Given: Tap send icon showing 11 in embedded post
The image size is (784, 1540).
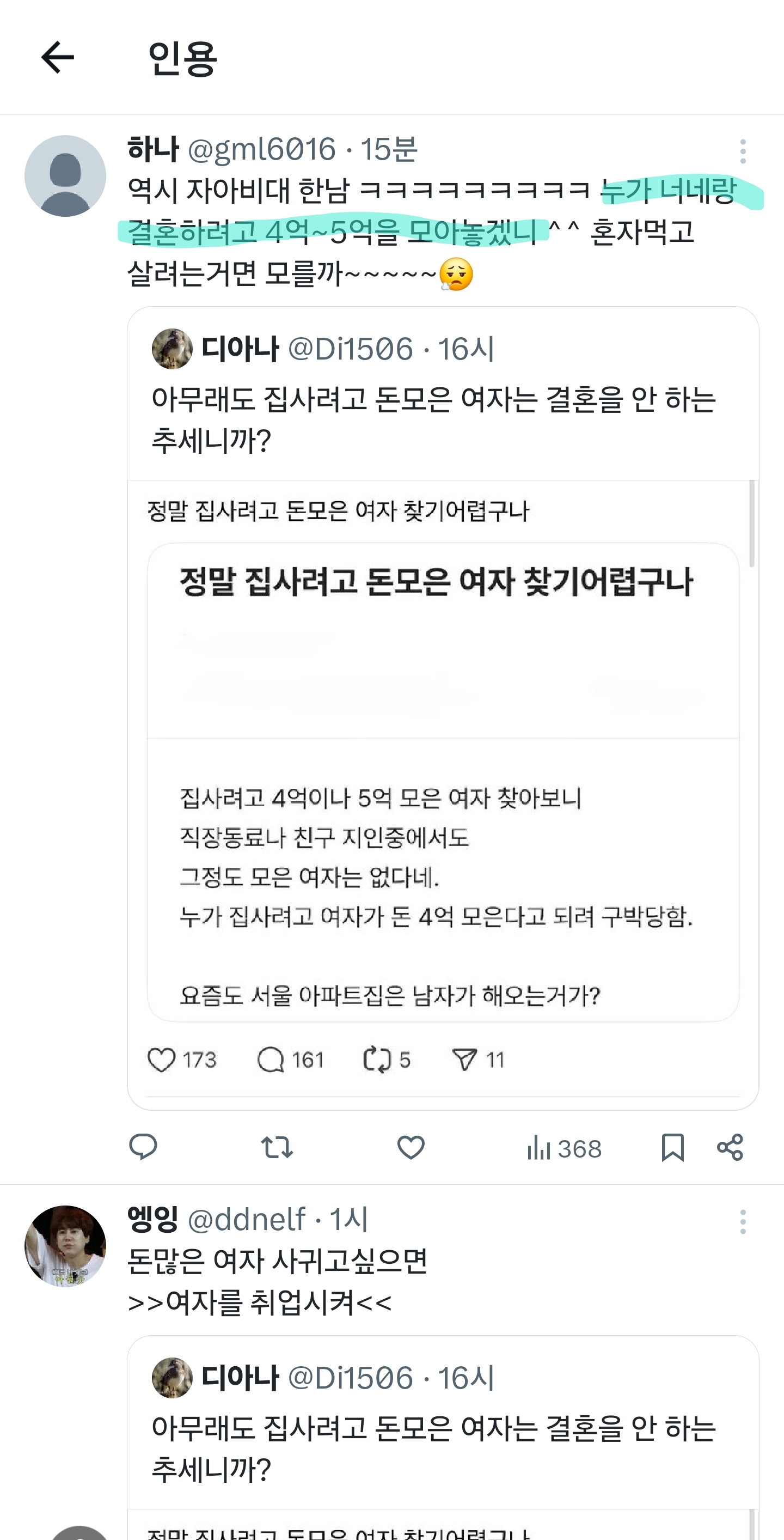Looking at the screenshot, I should 464,1060.
